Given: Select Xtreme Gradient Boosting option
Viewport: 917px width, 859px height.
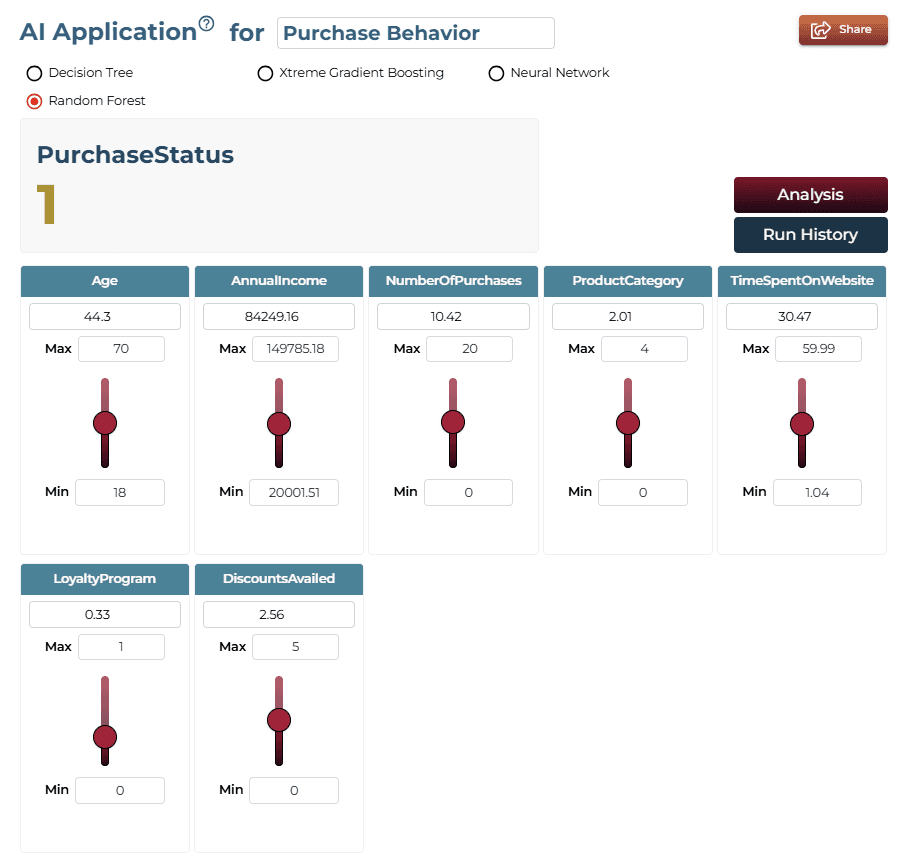Looking at the screenshot, I should (265, 73).
